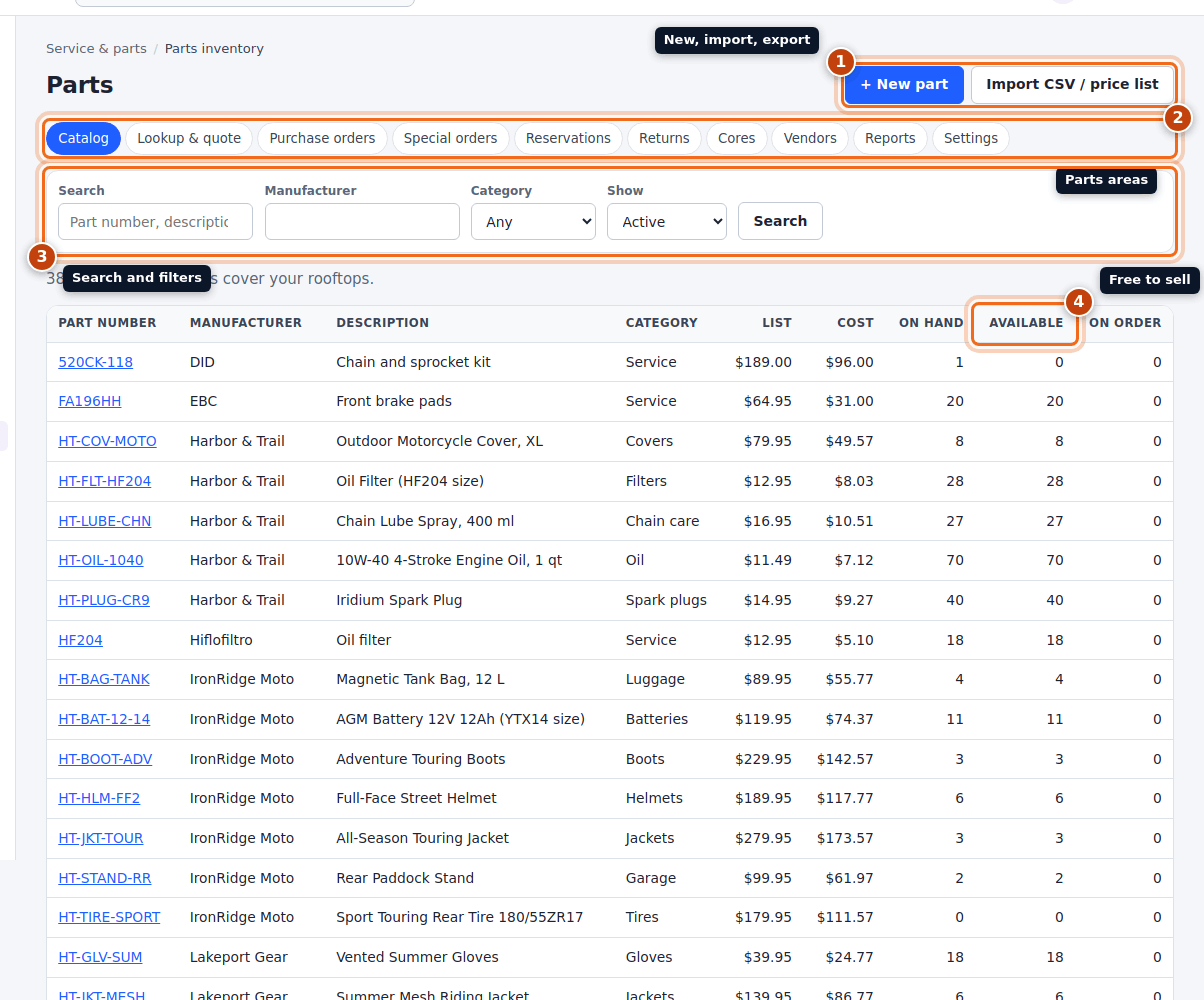This screenshot has width=1204, height=1000.
Task: Open part HT-LUBE-CHN
Action: tap(105, 521)
